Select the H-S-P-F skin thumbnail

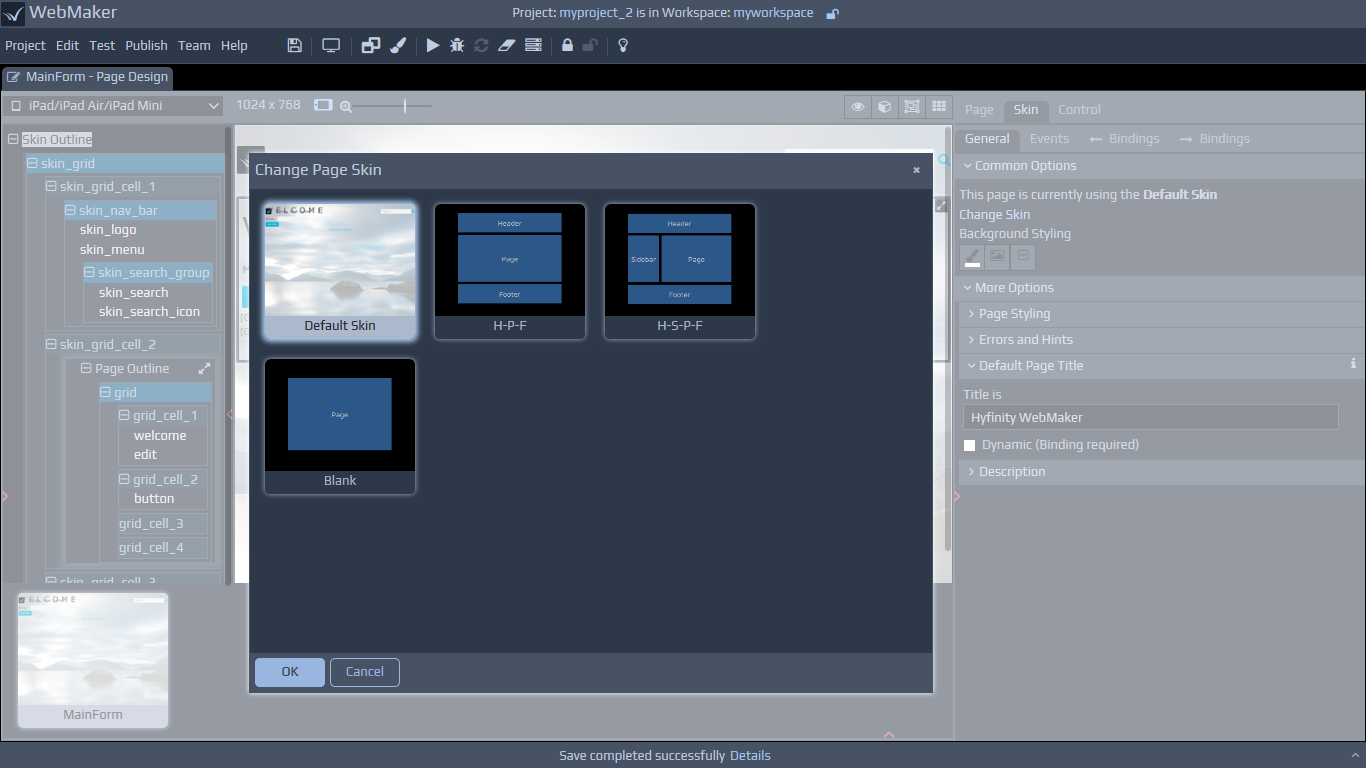[680, 271]
